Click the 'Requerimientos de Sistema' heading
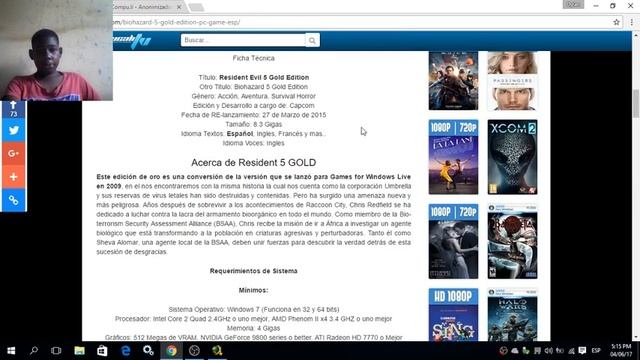Viewport: 640px width, 360px height. coord(253,271)
